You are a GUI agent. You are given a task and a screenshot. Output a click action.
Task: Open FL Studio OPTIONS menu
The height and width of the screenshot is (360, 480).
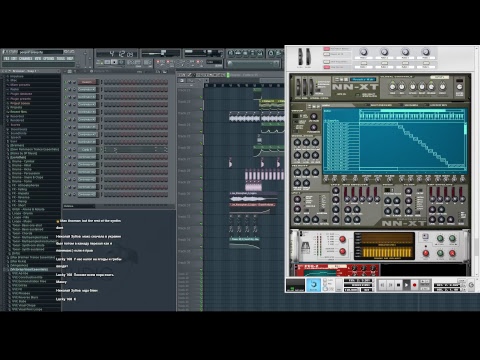[49, 58]
